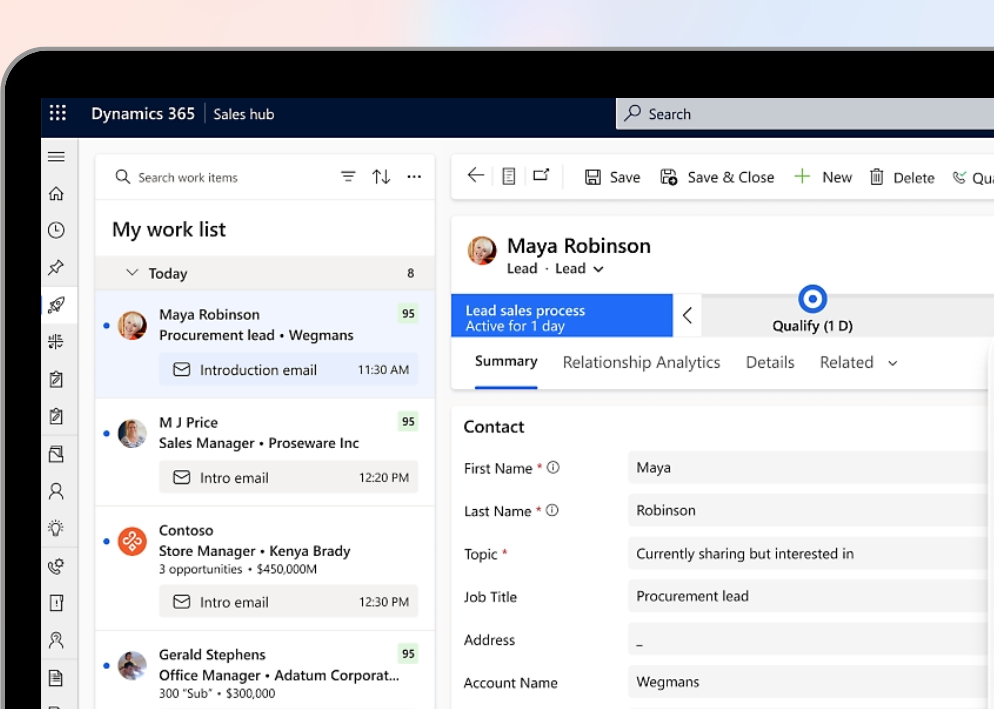Image resolution: width=994 pixels, height=709 pixels.
Task: Click Save & Close
Action: [x=717, y=178]
